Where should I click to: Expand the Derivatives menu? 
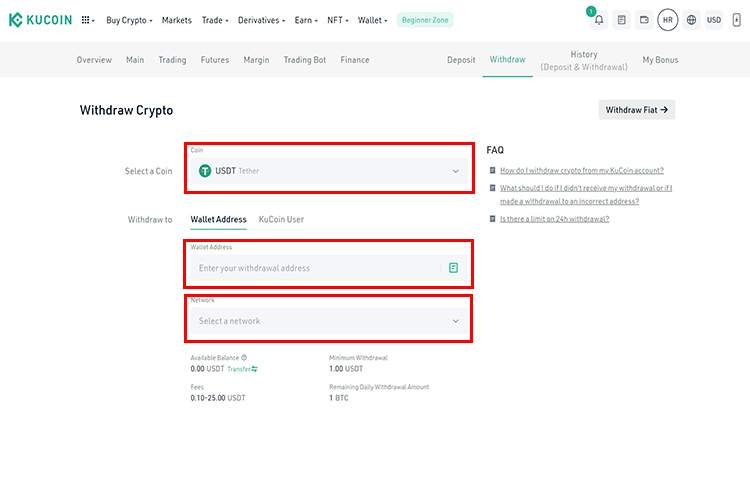pyautogui.click(x=261, y=20)
